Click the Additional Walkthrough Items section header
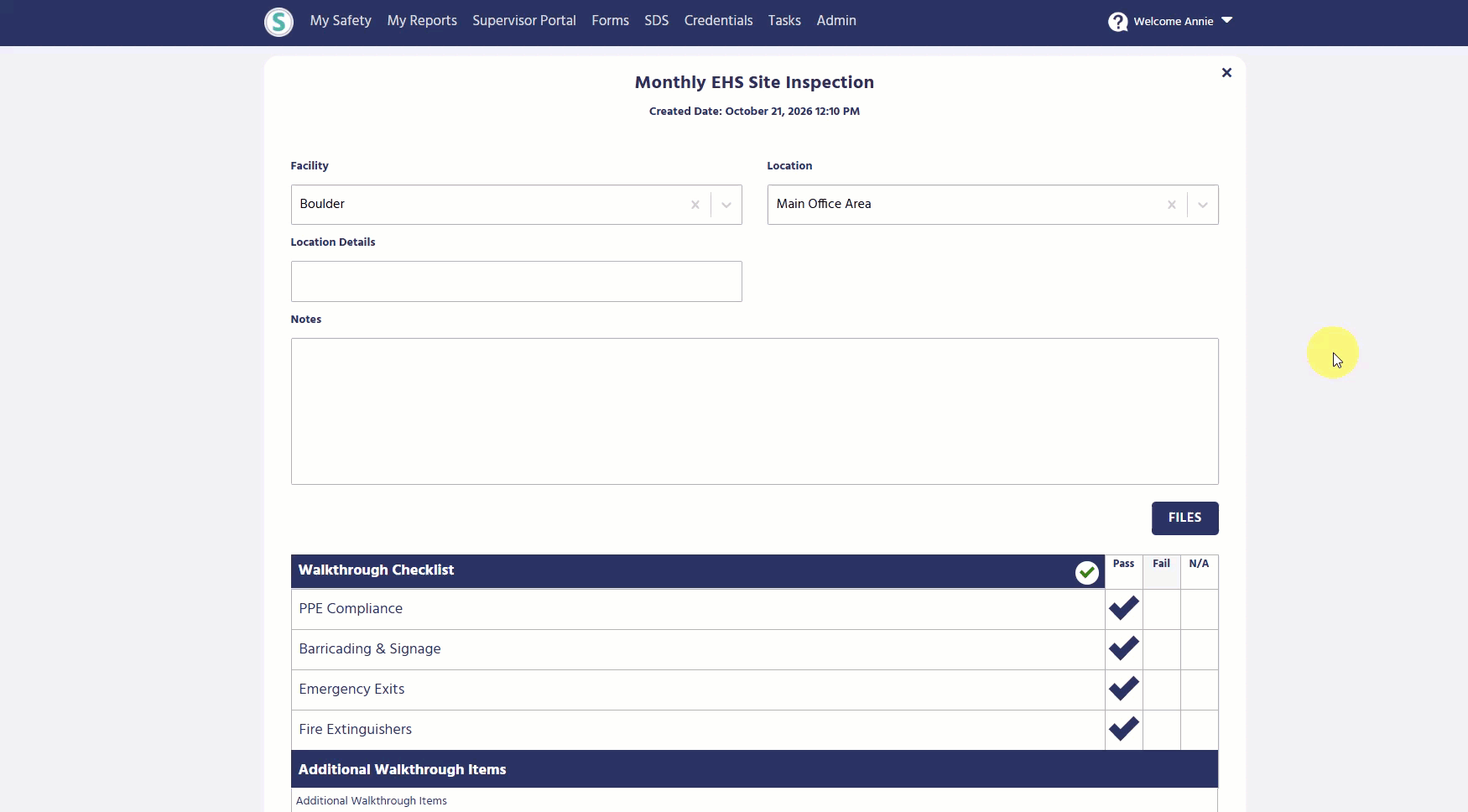This screenshot has height=812, width=1468. click(x=754, y=769)
